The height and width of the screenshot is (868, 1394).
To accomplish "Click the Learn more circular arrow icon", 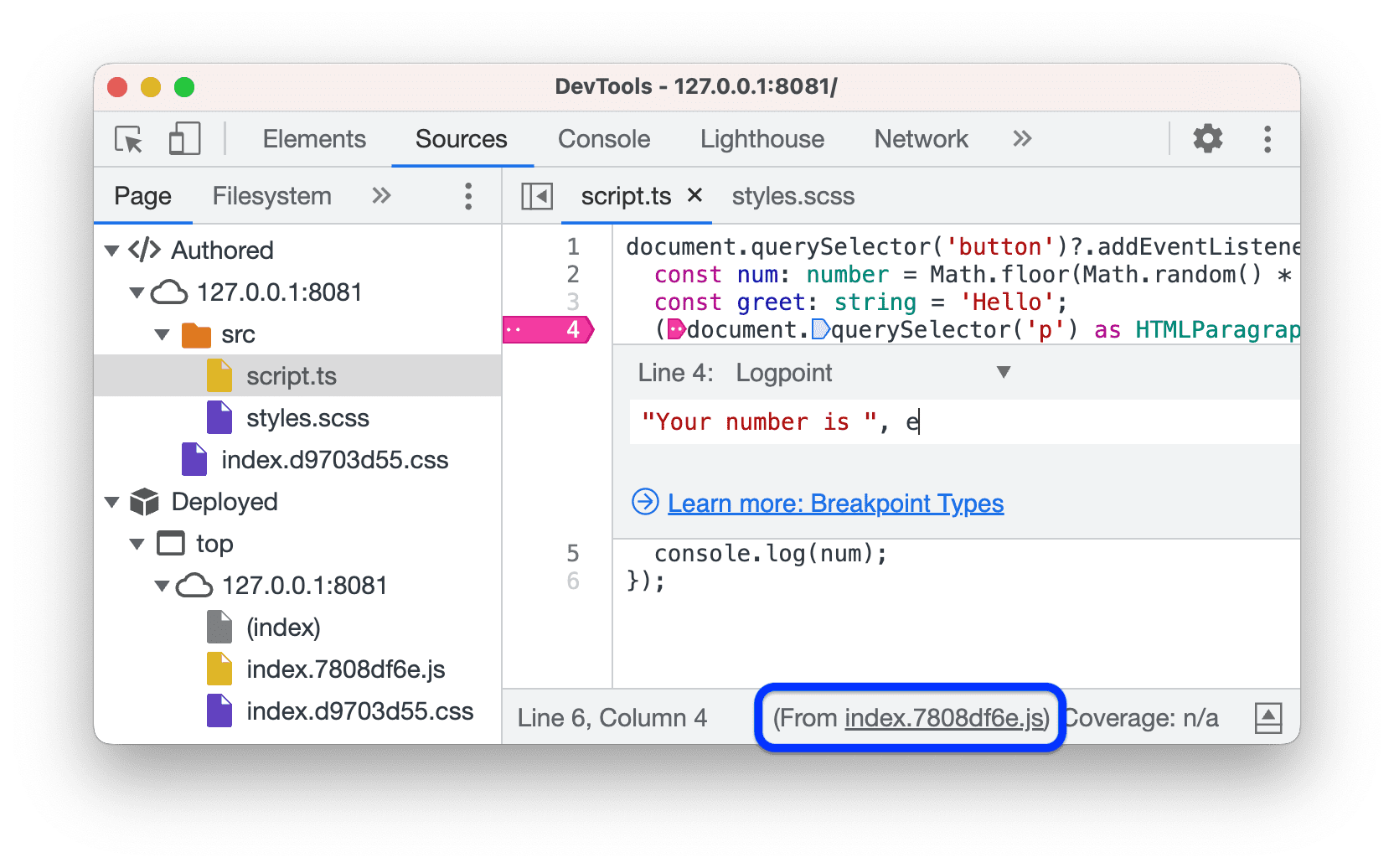I will pyautogui.click(x=643, y=503).
